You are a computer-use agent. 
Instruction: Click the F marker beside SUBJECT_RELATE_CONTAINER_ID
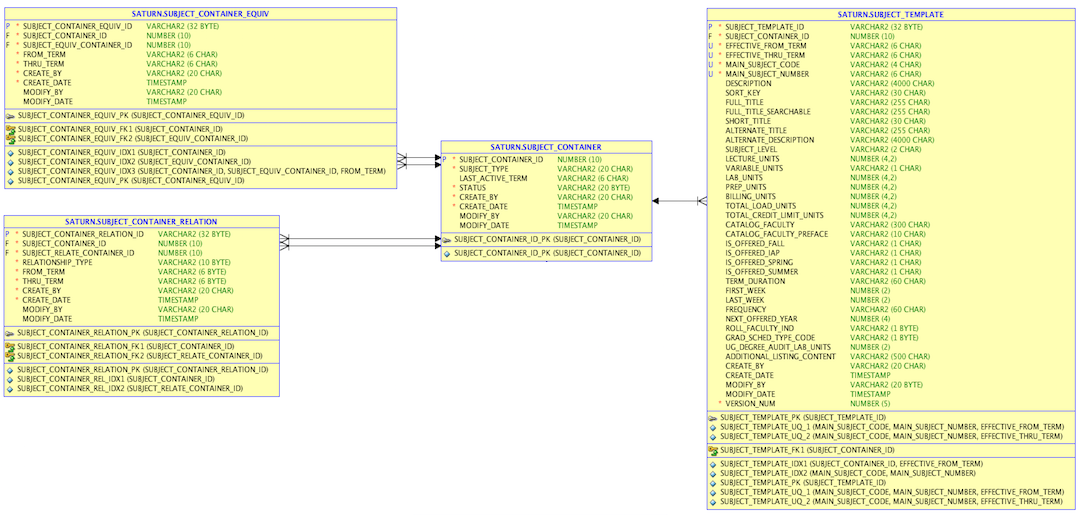click(x=8, y=253)
